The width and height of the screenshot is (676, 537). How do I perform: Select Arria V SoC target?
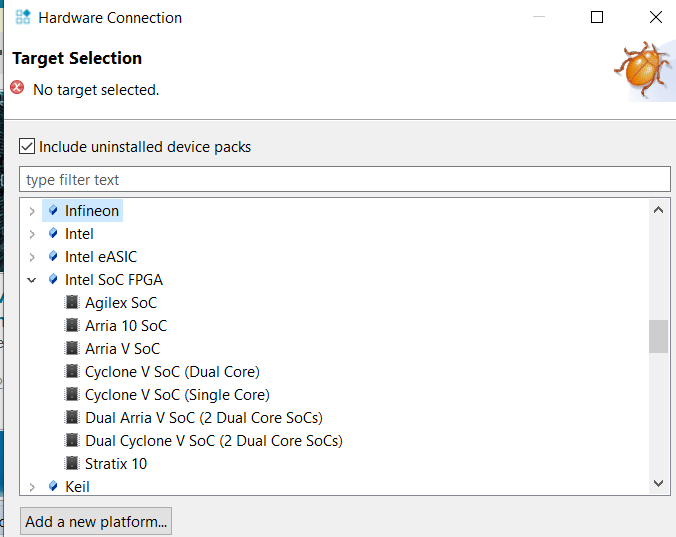122,349
